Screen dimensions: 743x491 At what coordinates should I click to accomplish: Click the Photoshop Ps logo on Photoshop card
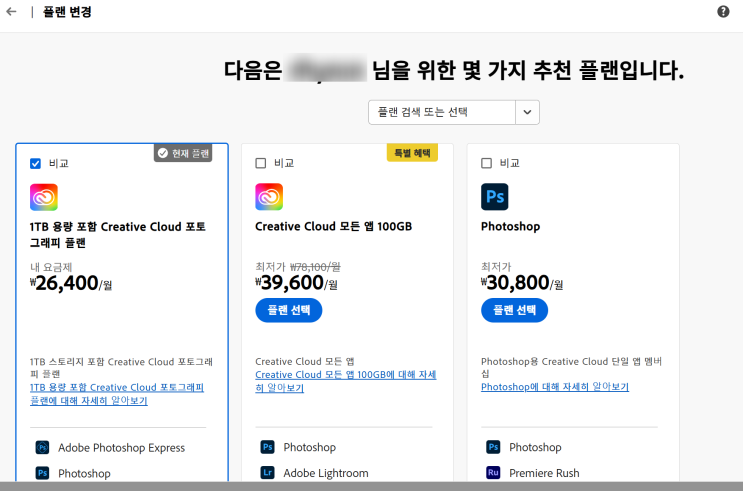point(495,197)
